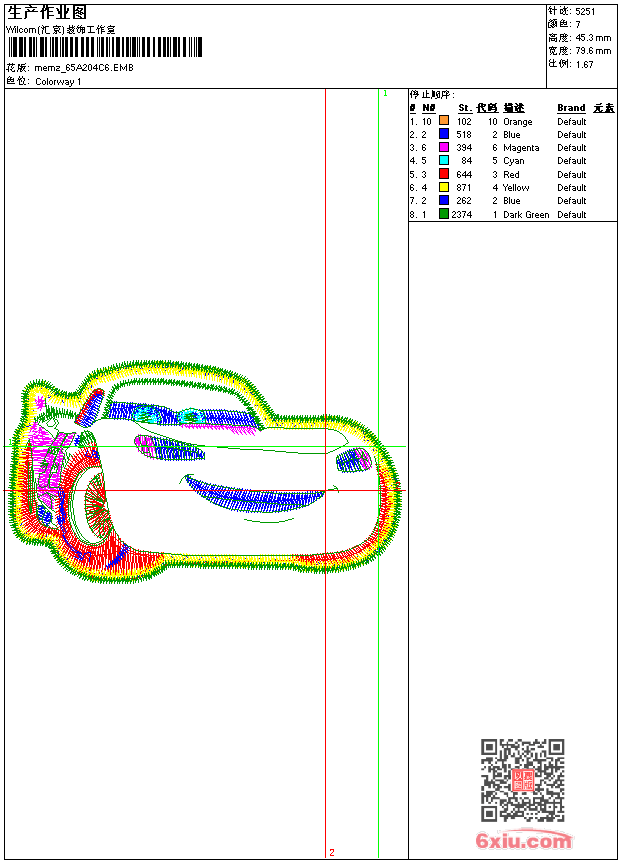The image size is (620, 860).
Task: Select the Dark Green color swatch
Action: [x=444, y=214]
